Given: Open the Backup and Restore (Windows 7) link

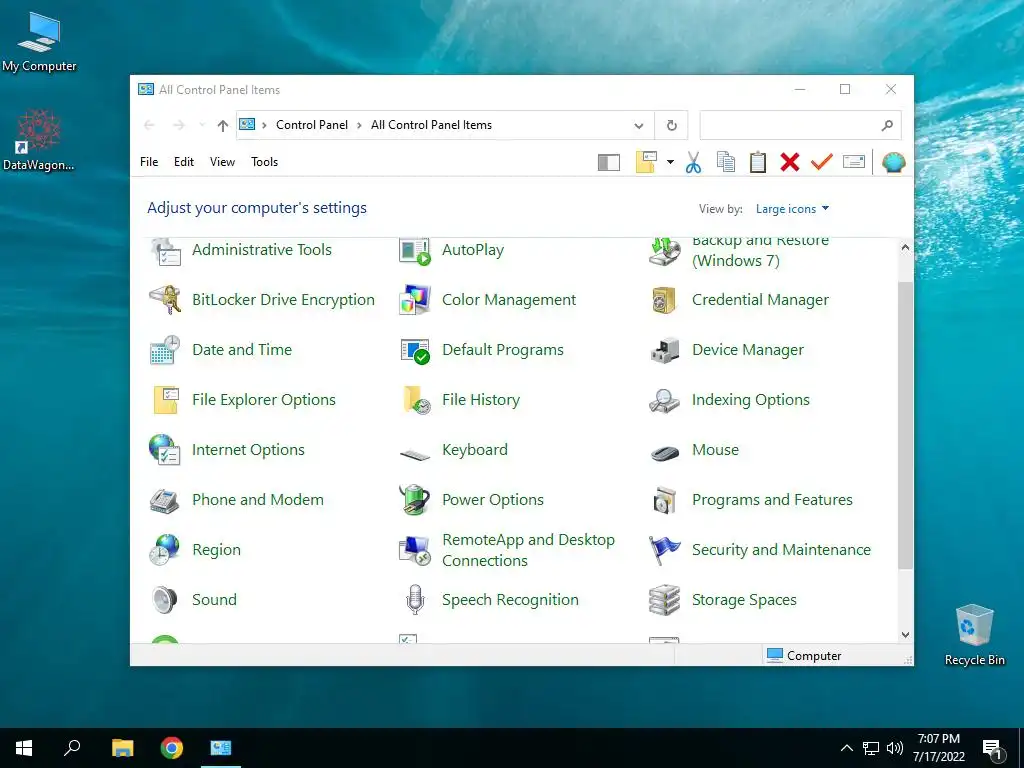Looking at the screenshot, I should point(760,251).
